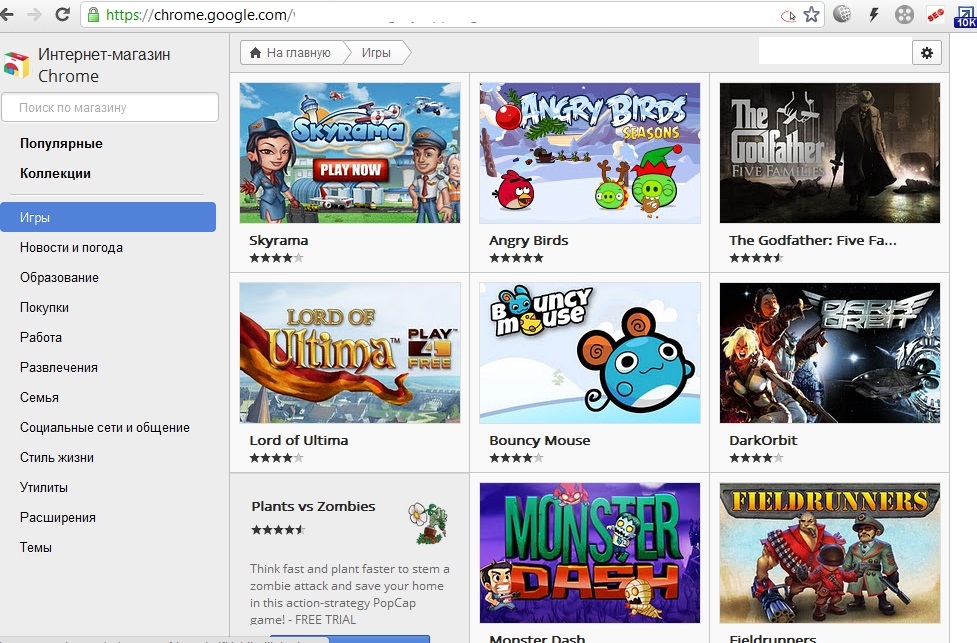977x643 pixels.
Task: Click the 'Игры' breadcrumb
Action: pyautogui.click(x=376, y=52)
